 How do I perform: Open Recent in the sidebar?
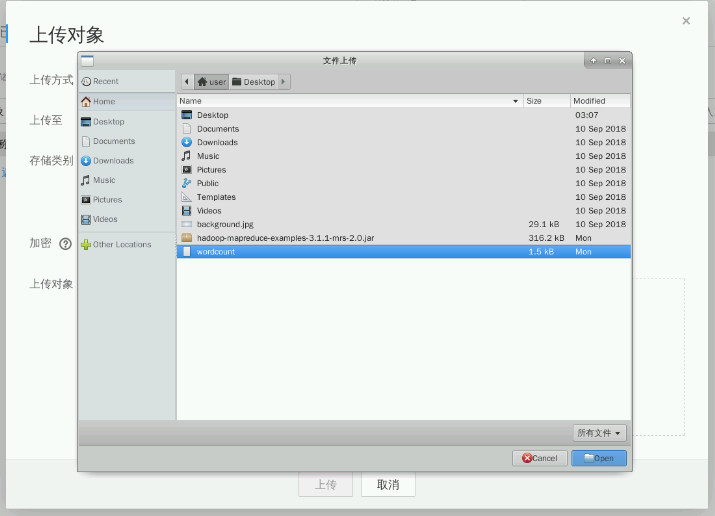(105, 81)
